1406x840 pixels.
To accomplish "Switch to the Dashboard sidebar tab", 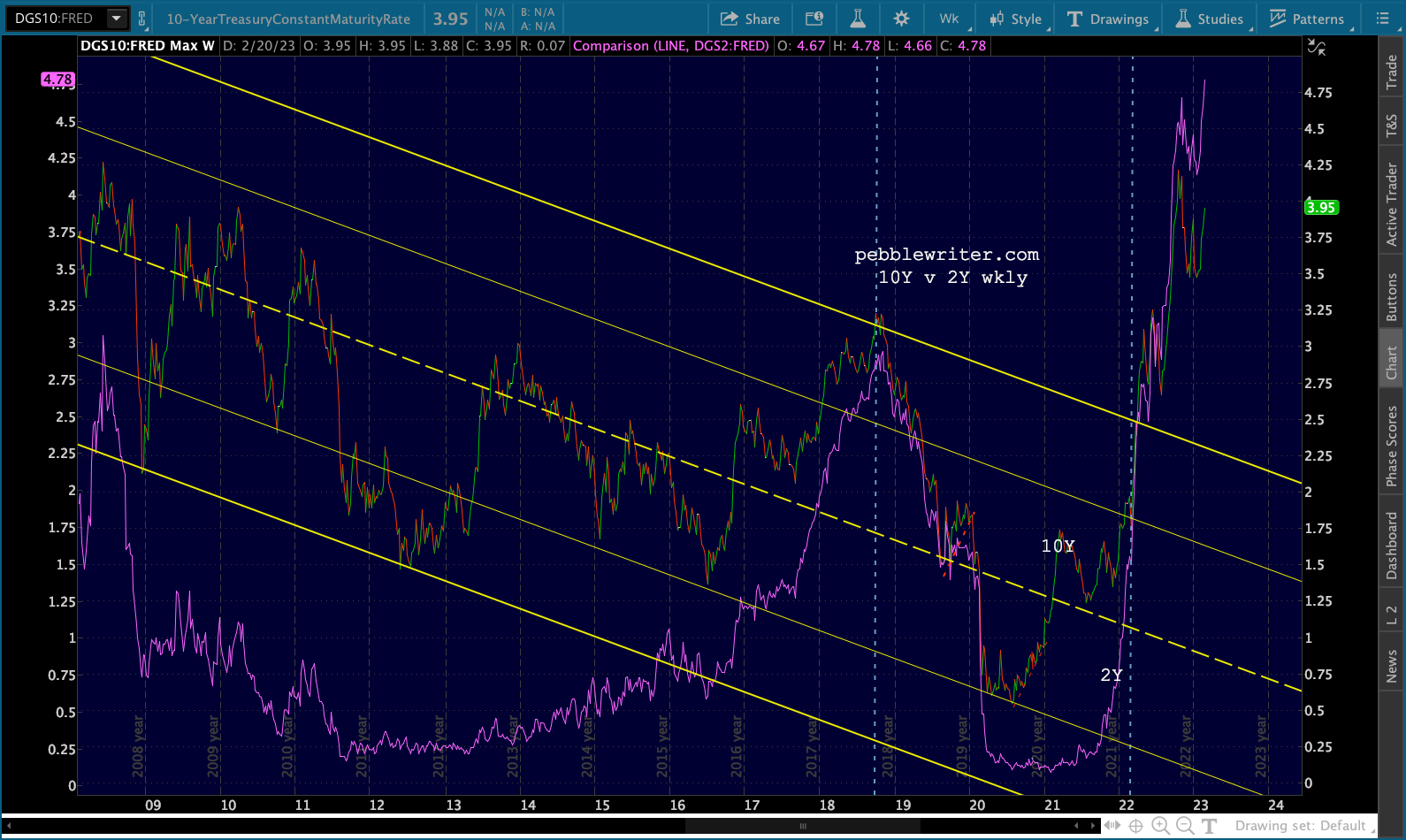I will pos(1392,546).
